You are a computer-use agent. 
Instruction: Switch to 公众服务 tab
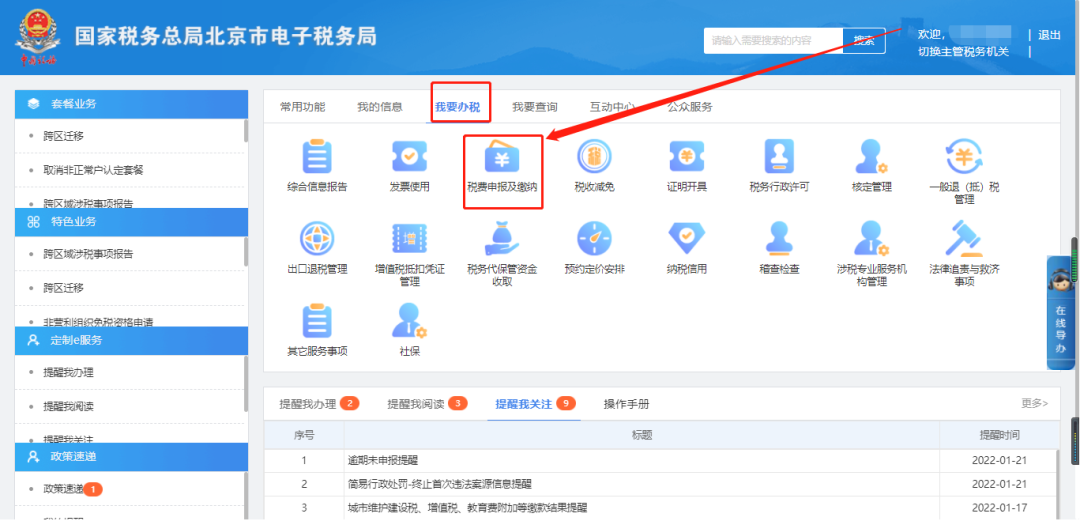[689, 107]
